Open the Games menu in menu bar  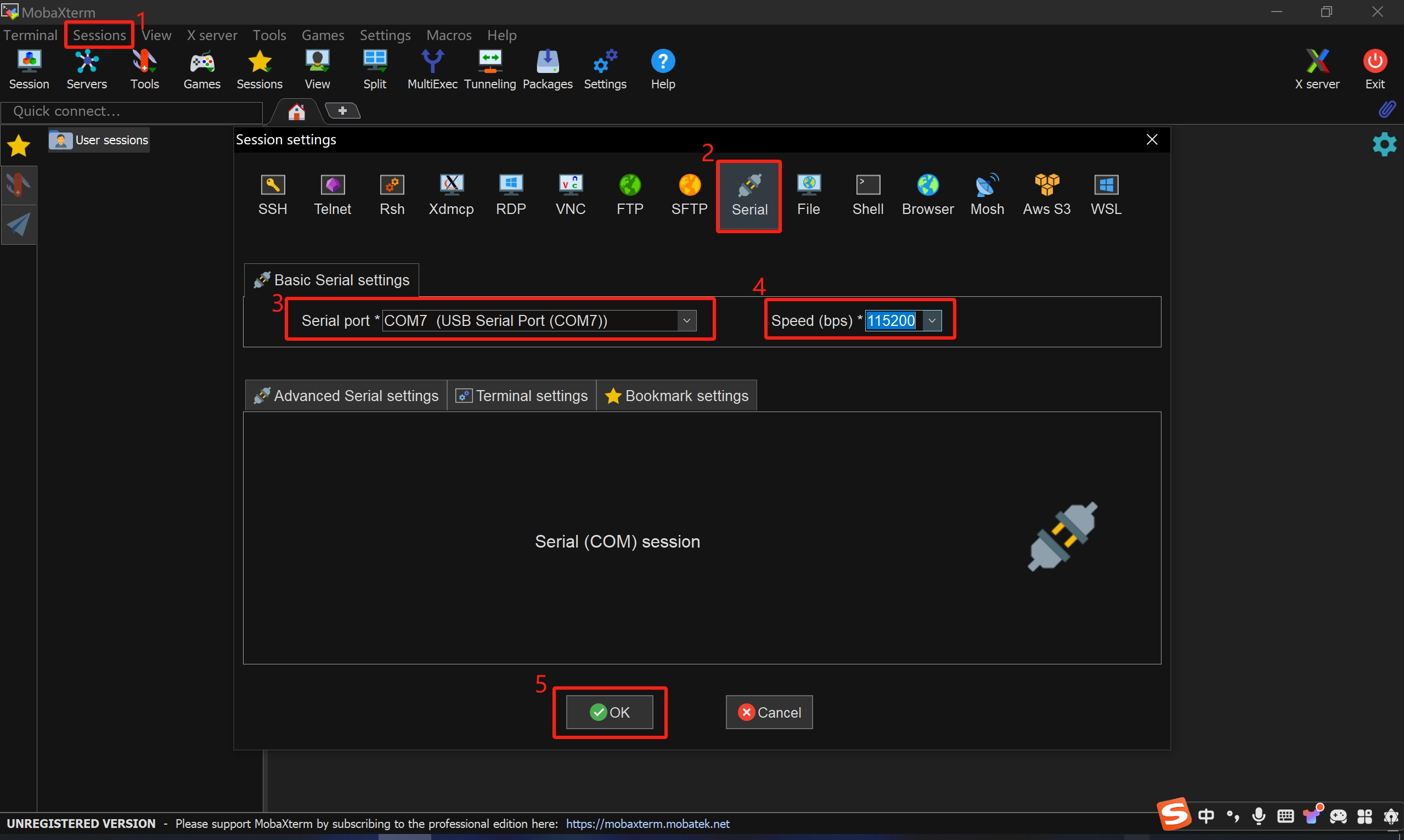point(323,35)
